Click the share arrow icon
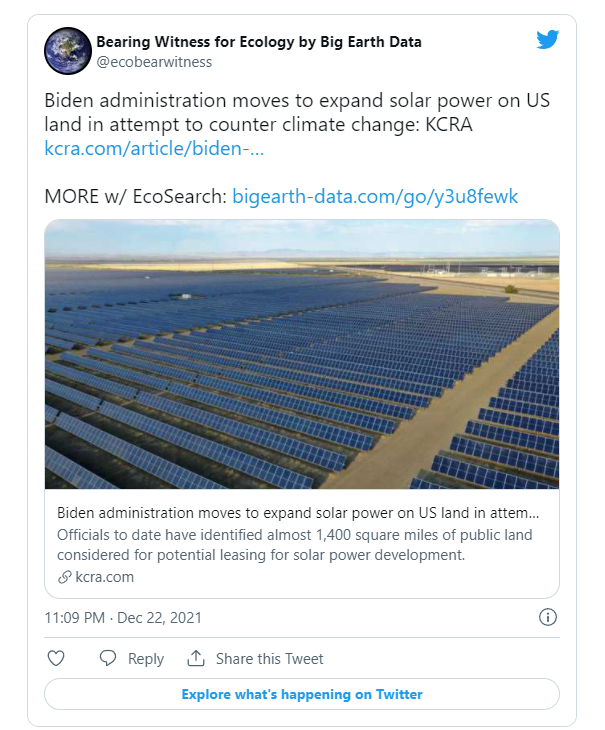Viewport: 605px width, 730px height. pyautogui.click(x=196, y=658)
